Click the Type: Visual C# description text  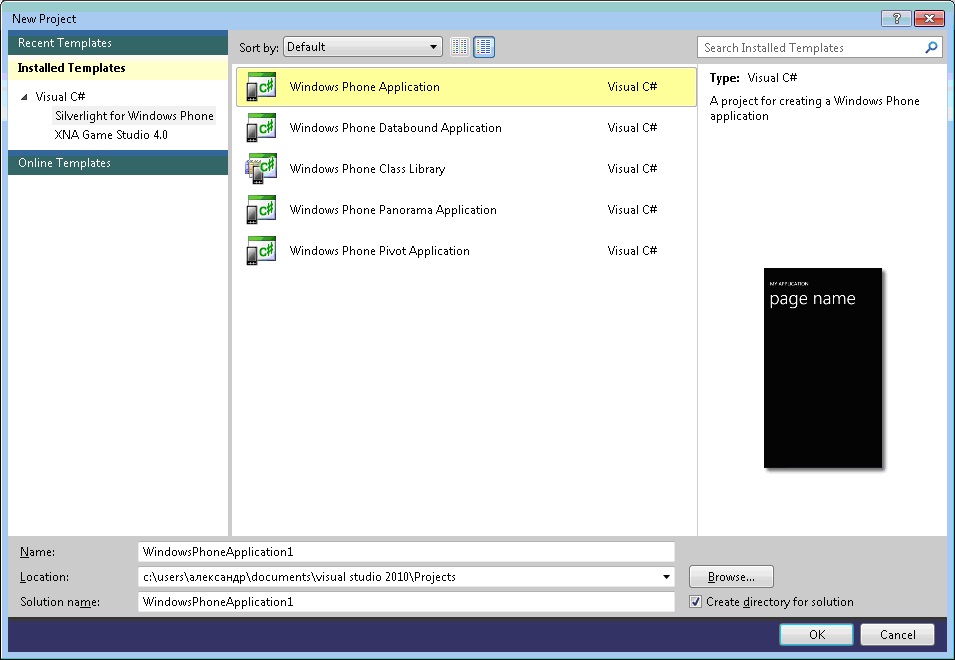click(x=753, y=78)
